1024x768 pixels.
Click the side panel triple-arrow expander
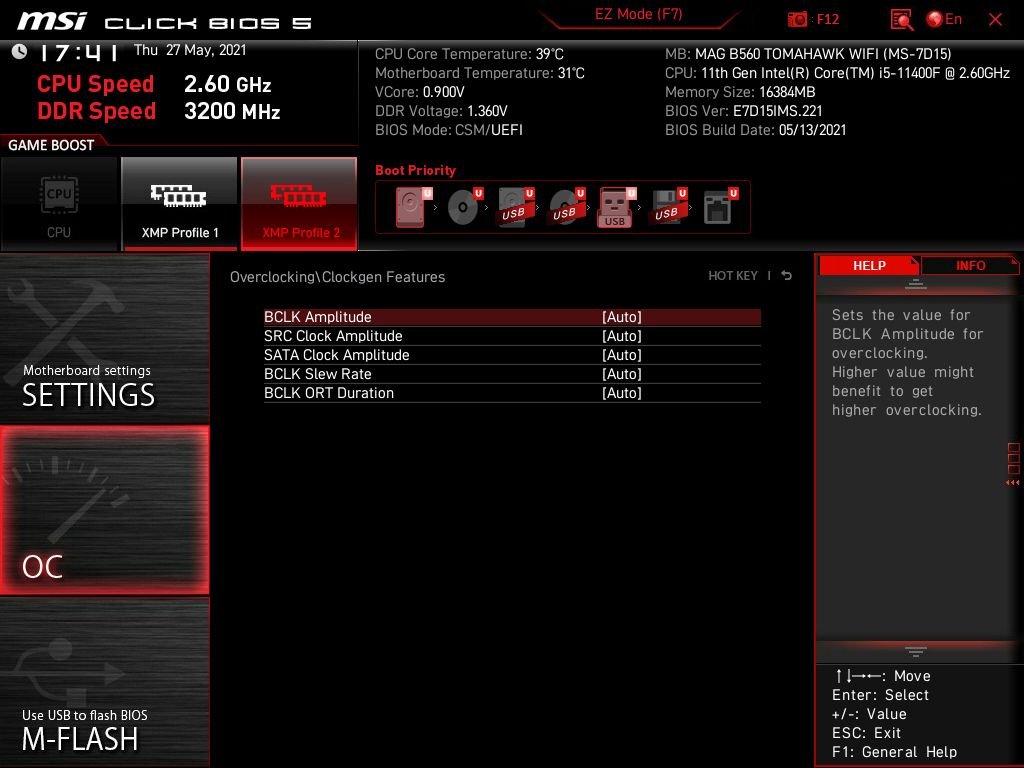1012,483
